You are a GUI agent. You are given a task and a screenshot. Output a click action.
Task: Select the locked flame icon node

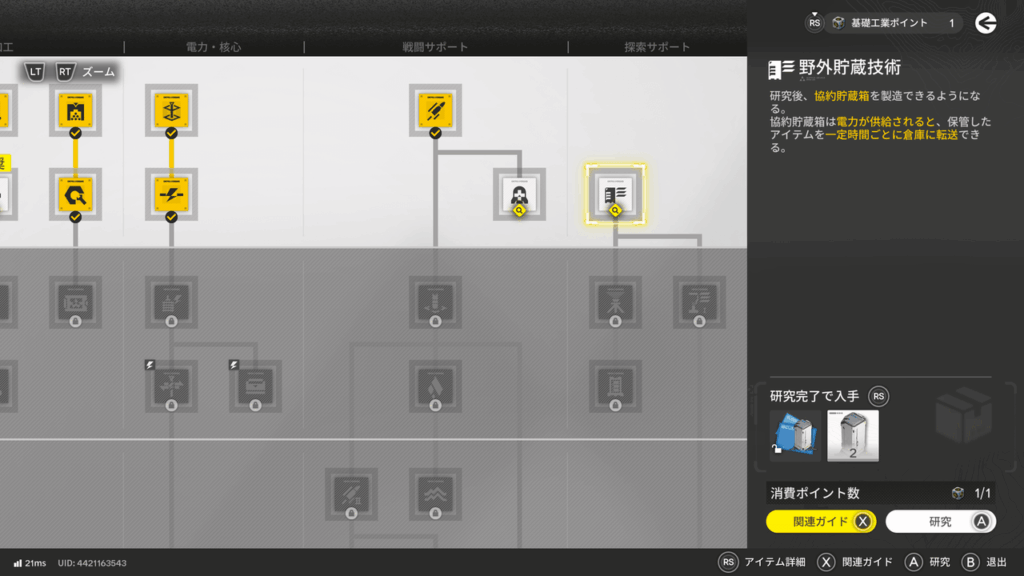tap(435, 385)
